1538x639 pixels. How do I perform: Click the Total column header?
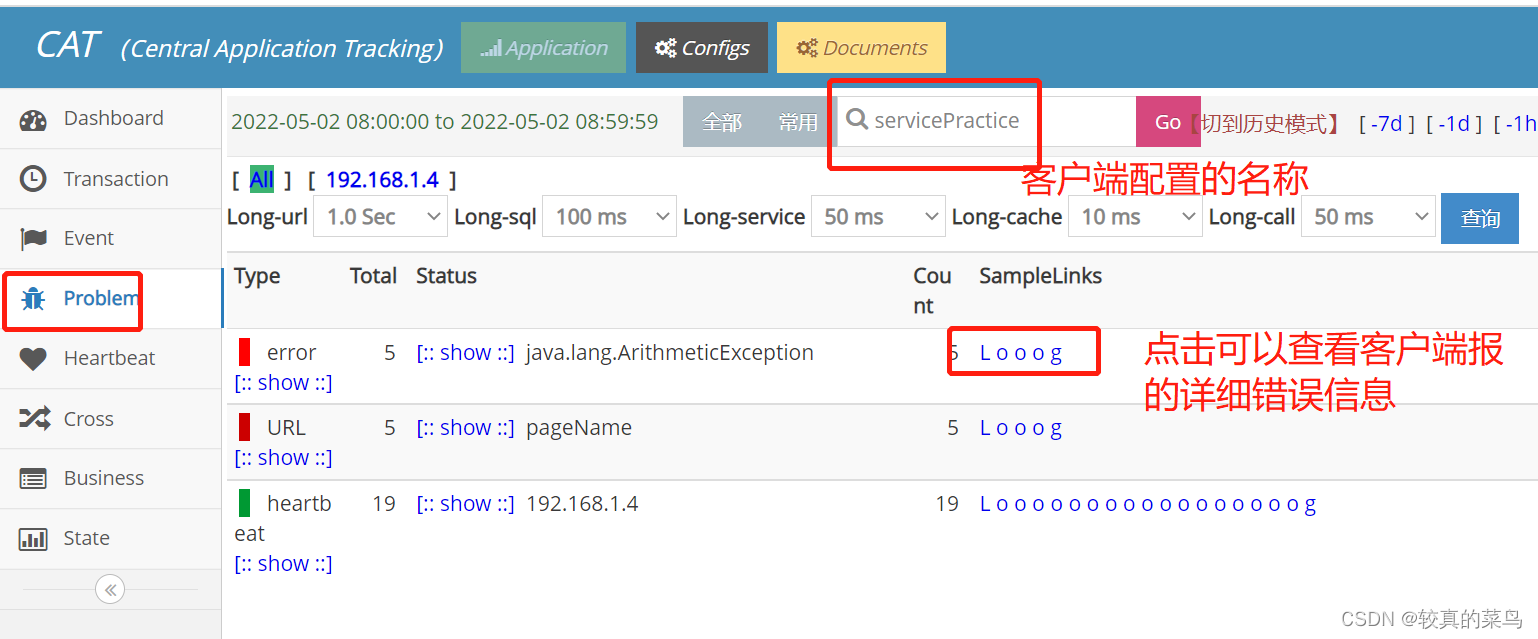[373, 276]
